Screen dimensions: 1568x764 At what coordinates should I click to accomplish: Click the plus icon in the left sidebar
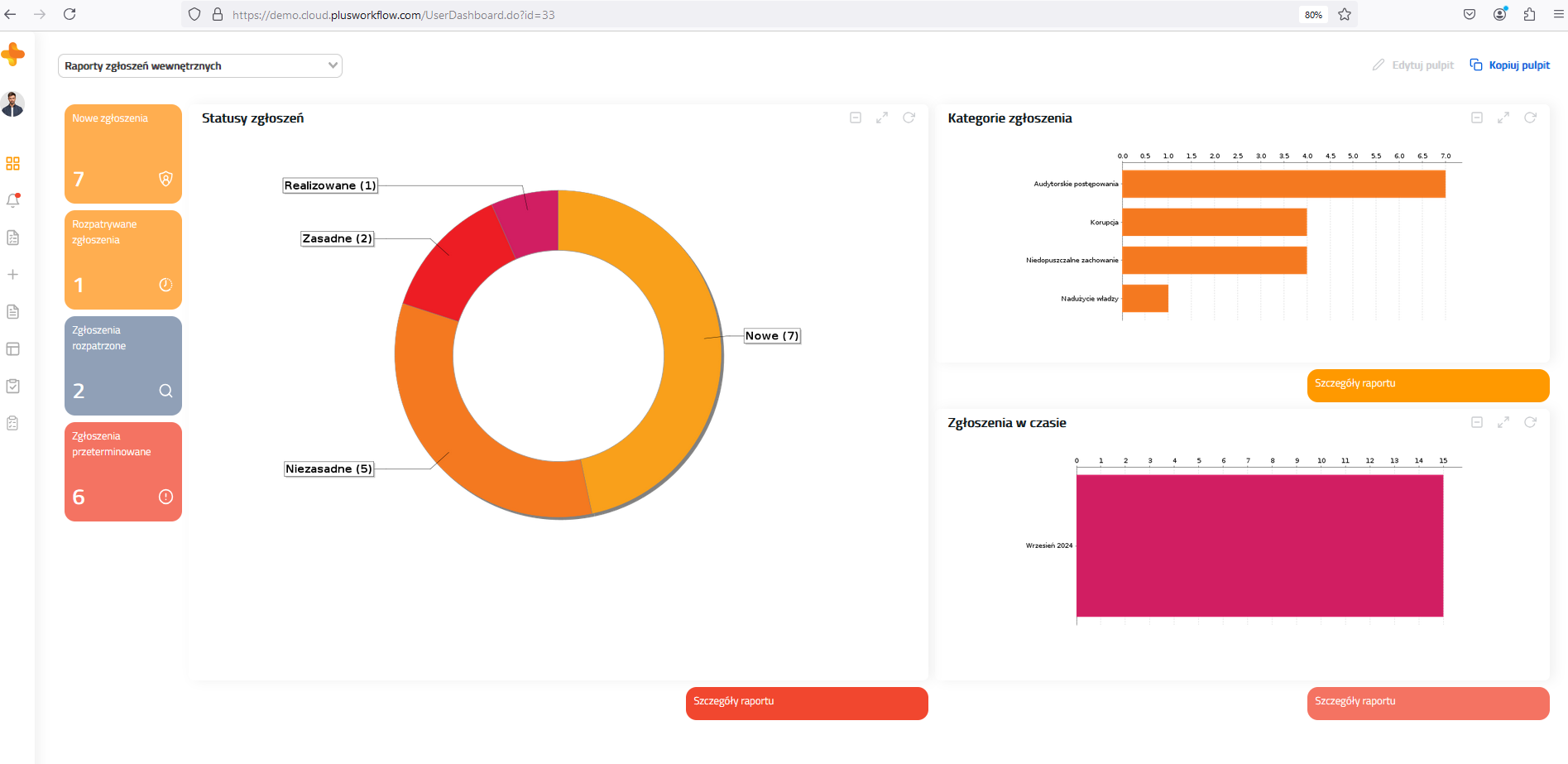[12, 275]
